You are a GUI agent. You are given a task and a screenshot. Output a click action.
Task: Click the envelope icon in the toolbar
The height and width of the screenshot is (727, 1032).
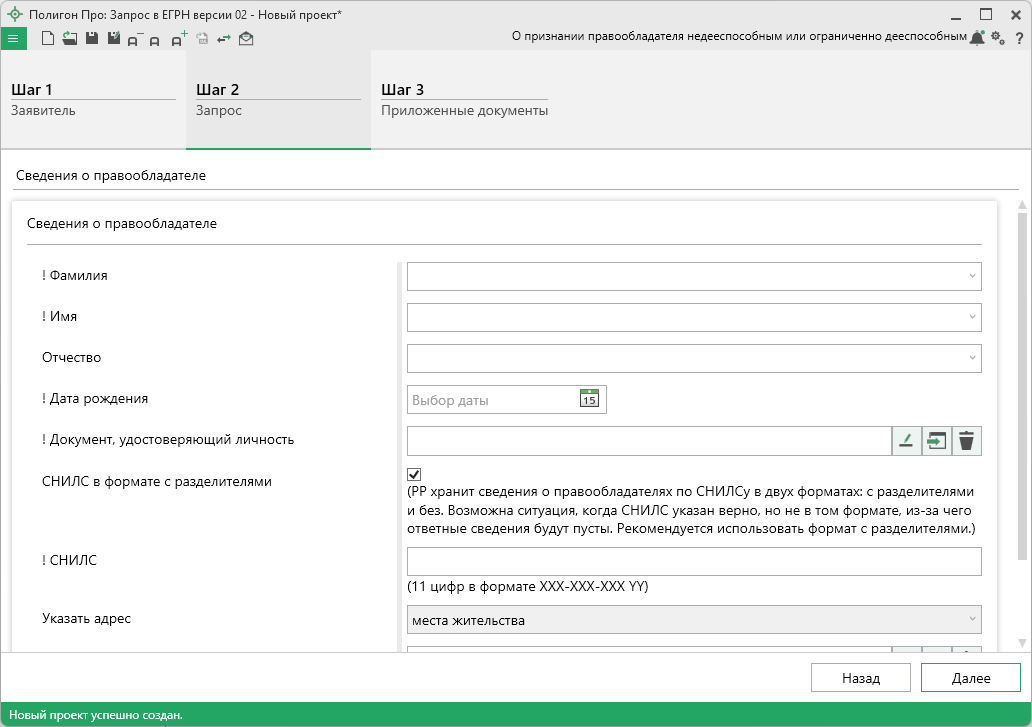click(246, 39)
